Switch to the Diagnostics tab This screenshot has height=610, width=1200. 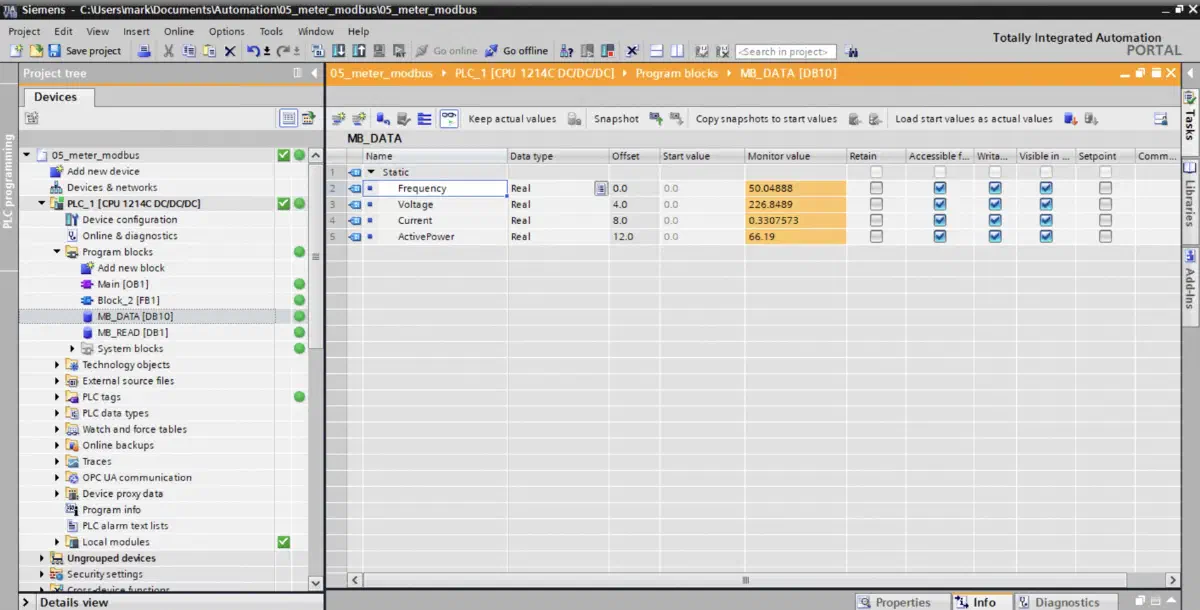click(1058, 602)
